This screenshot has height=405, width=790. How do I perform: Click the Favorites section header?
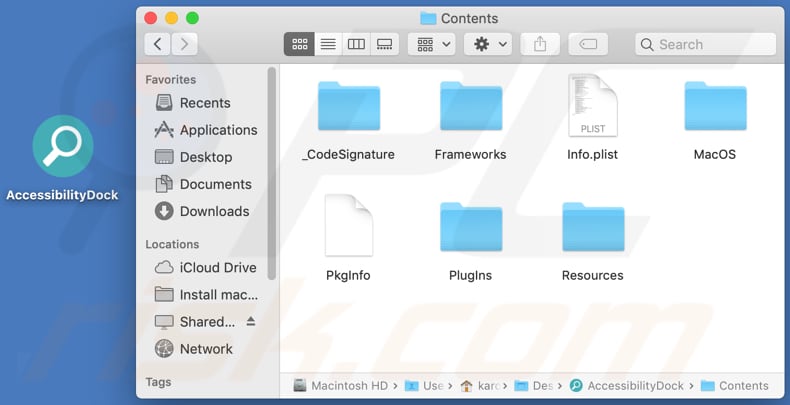point(170,80)
